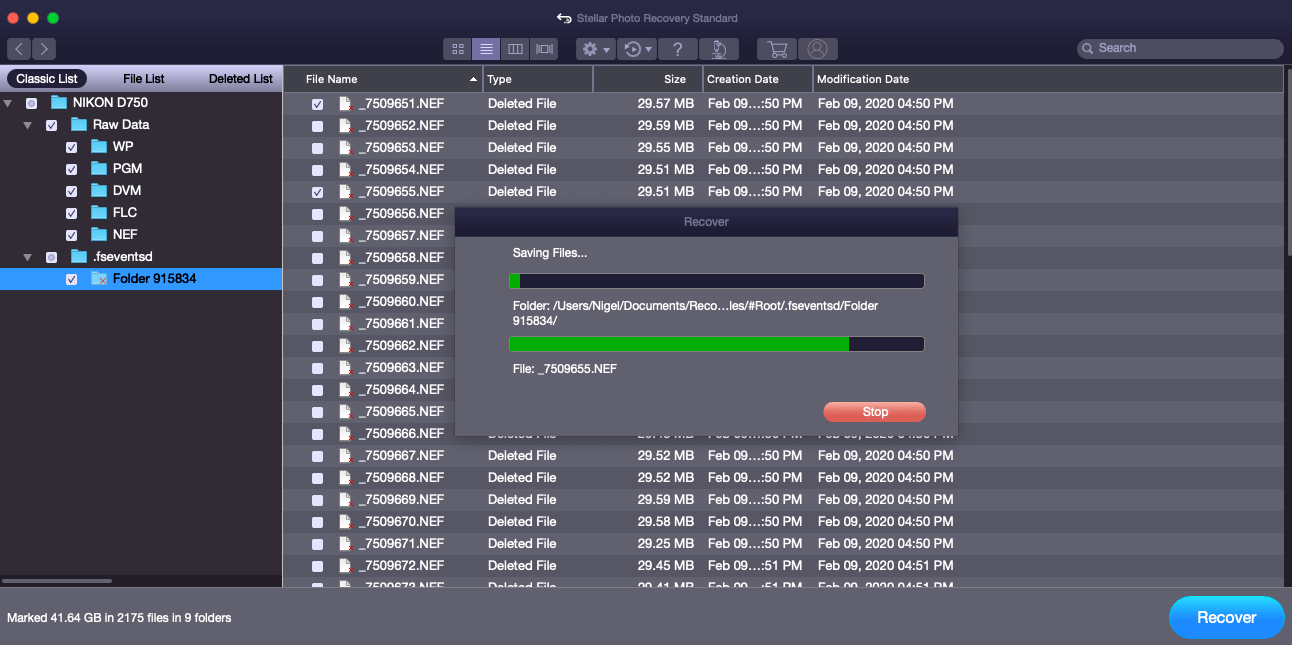Uncheck the _7509651.NEF checkbox
1292x645 pixels.
pos(317,104)
